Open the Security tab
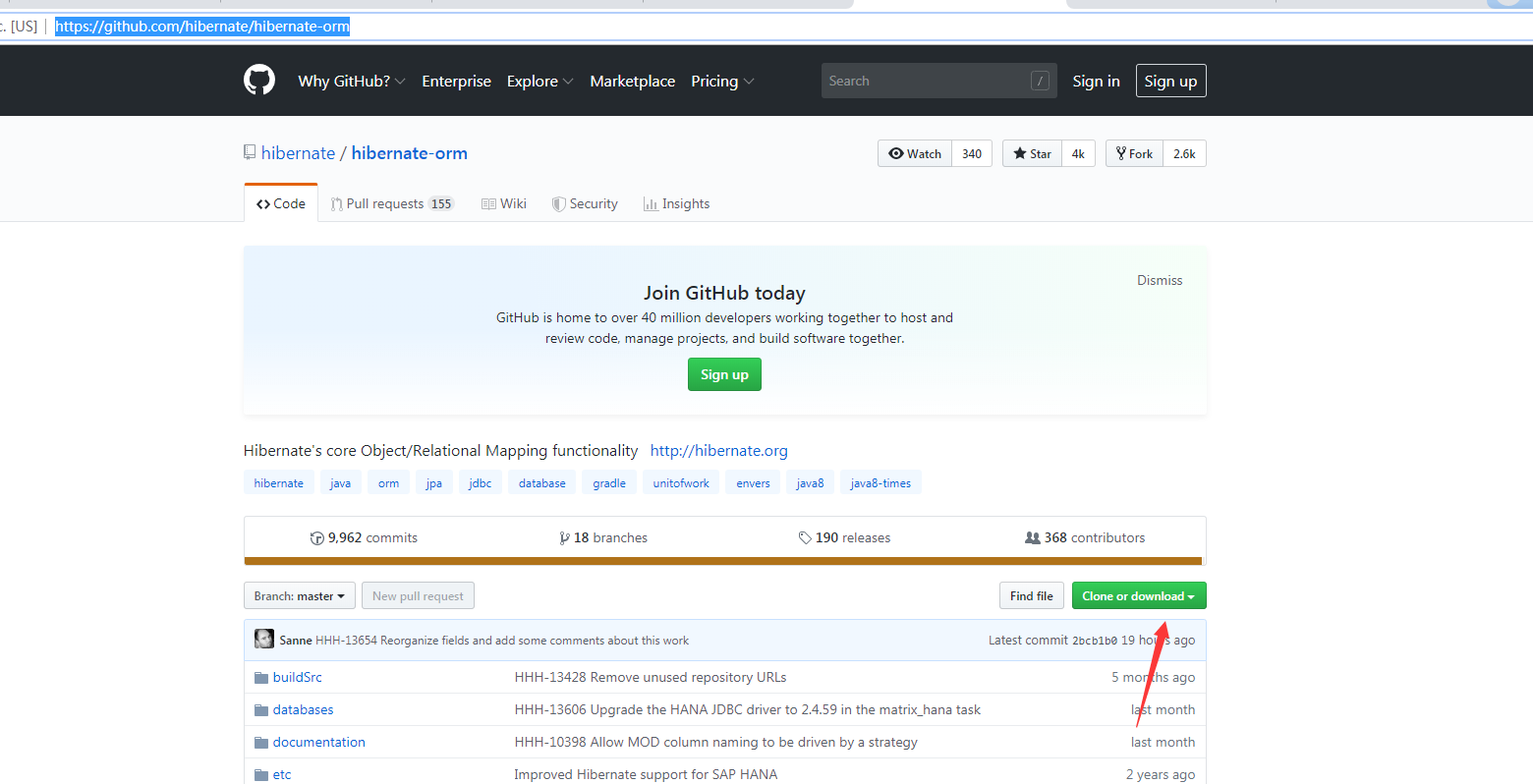Viewport: 1533px width, 784px height. click(x=585, y=203)
